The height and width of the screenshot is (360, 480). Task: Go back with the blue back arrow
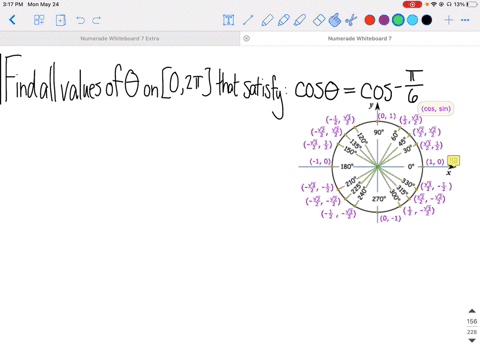12,20
